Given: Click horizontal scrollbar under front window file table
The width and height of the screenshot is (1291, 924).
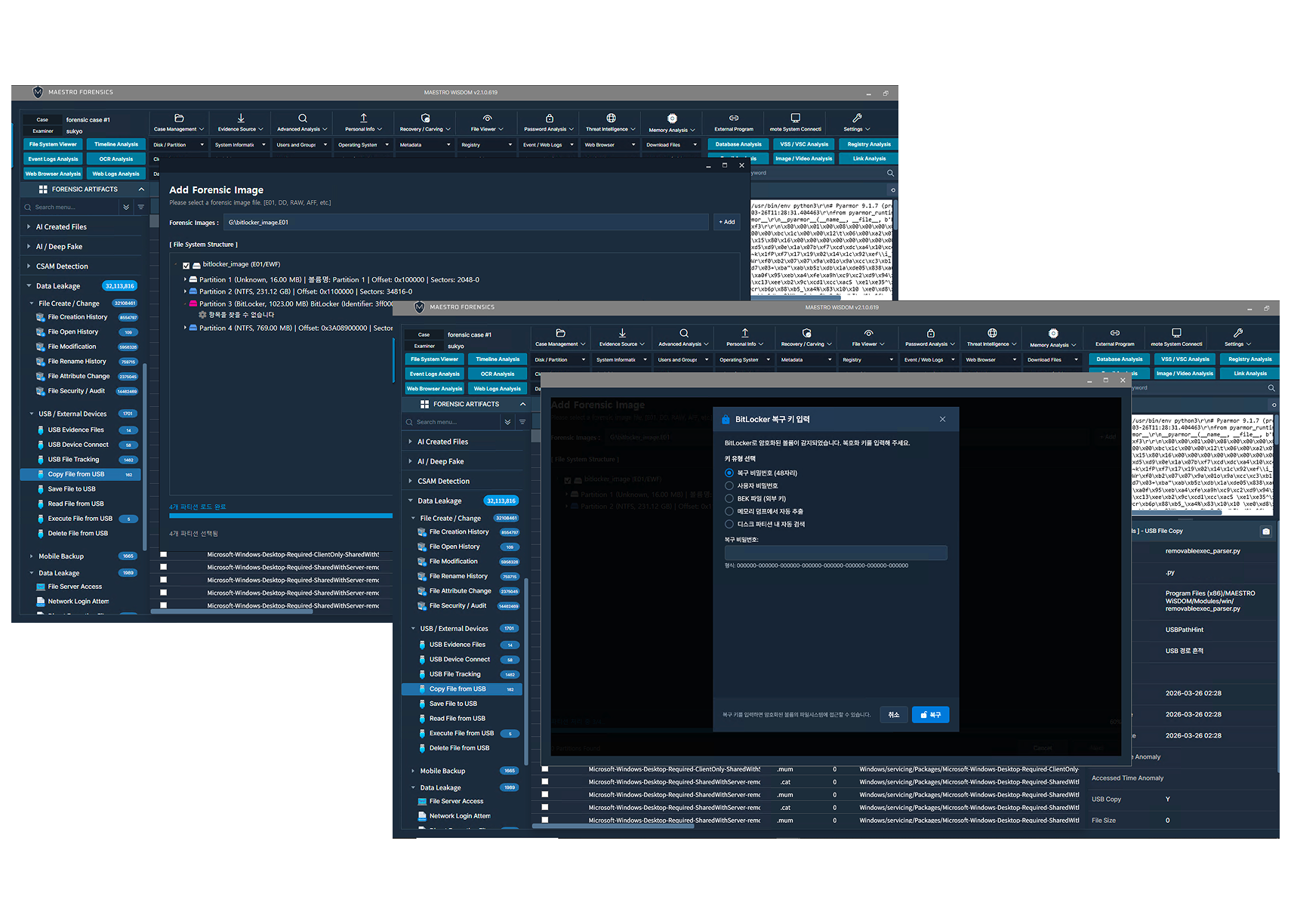Looking at the screenshot, I should [x=613, y=826].
